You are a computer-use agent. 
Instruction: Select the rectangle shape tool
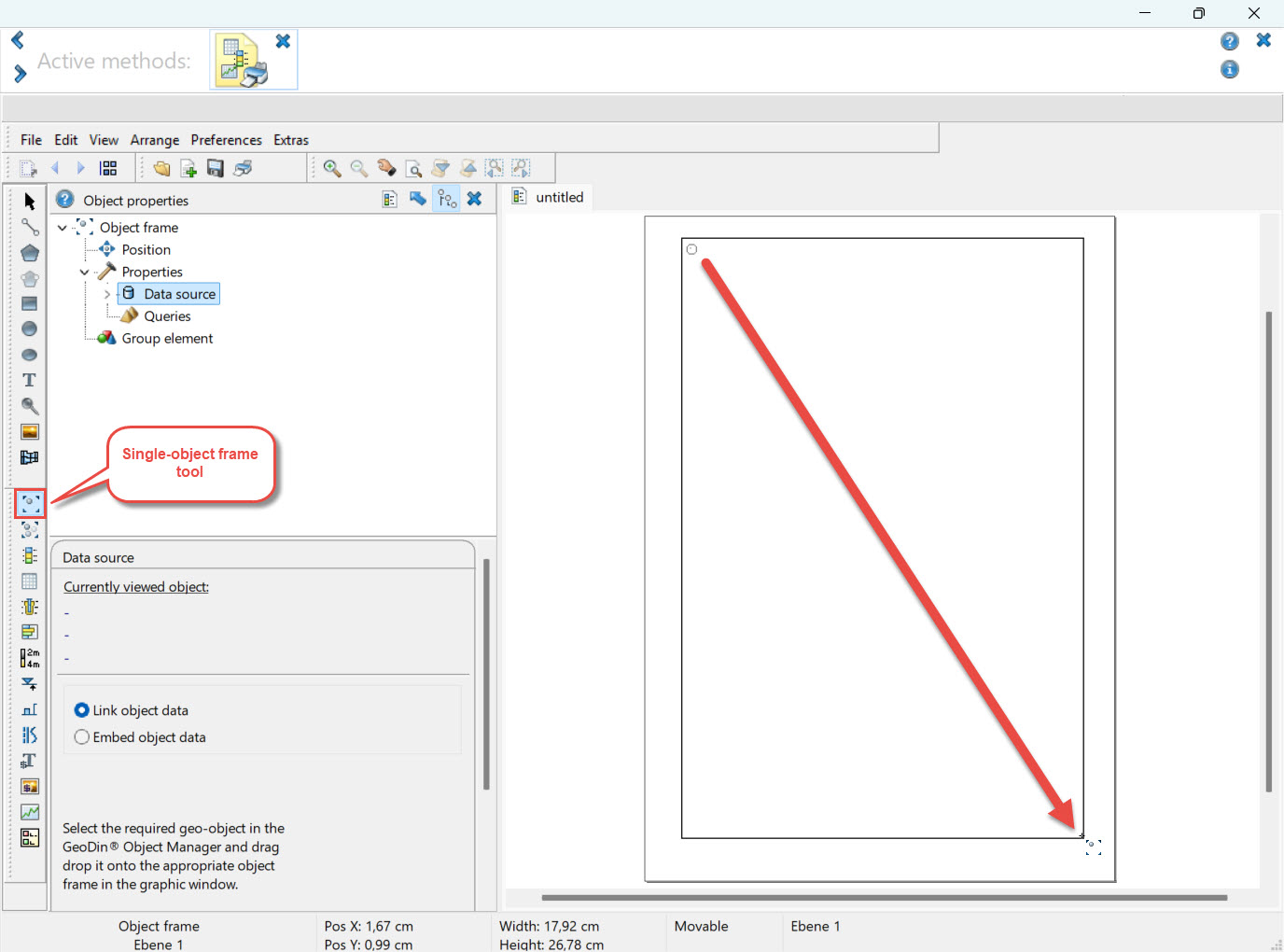point(30,304)
